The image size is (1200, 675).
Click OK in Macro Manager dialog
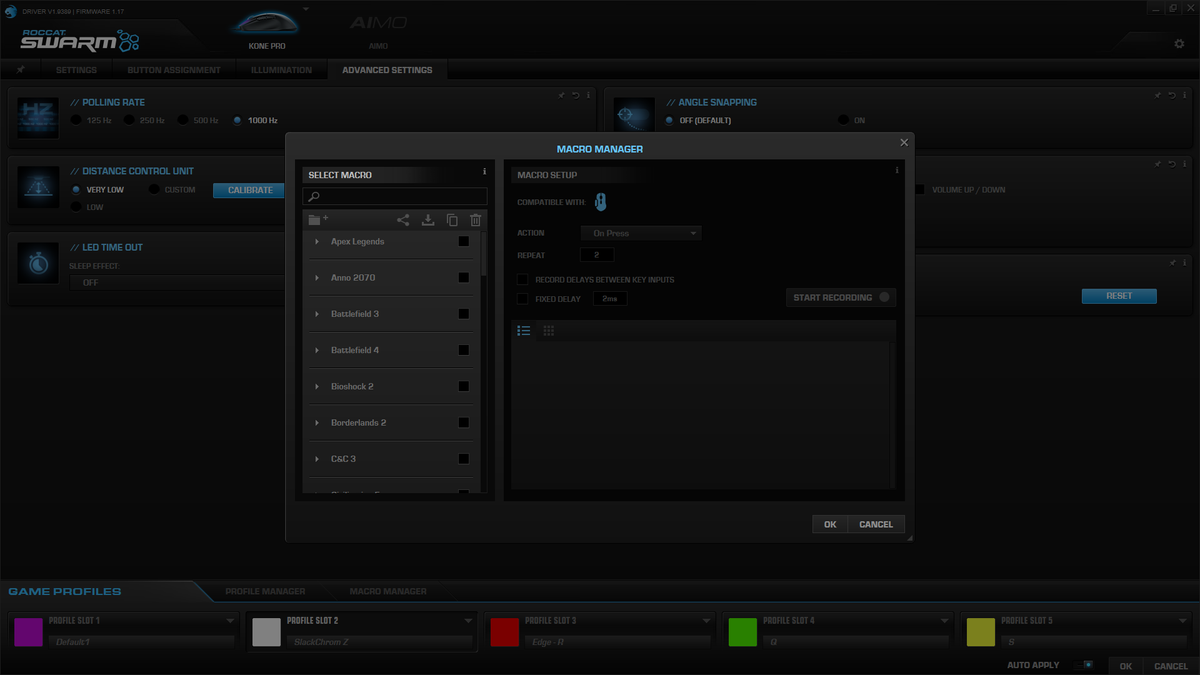pyautogui.click(x=830, y=524)
